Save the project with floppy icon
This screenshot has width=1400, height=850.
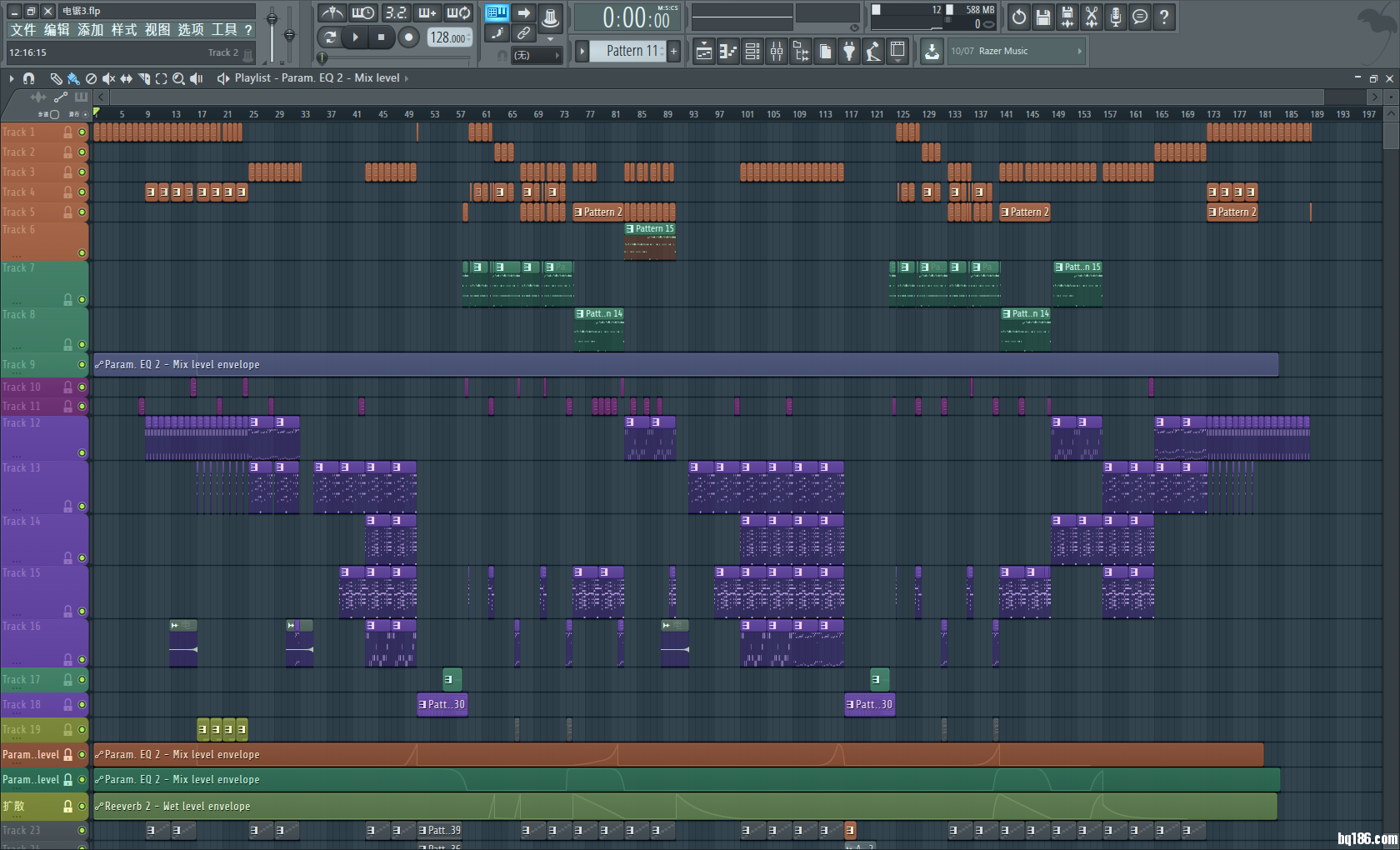tap(1043, 17)
